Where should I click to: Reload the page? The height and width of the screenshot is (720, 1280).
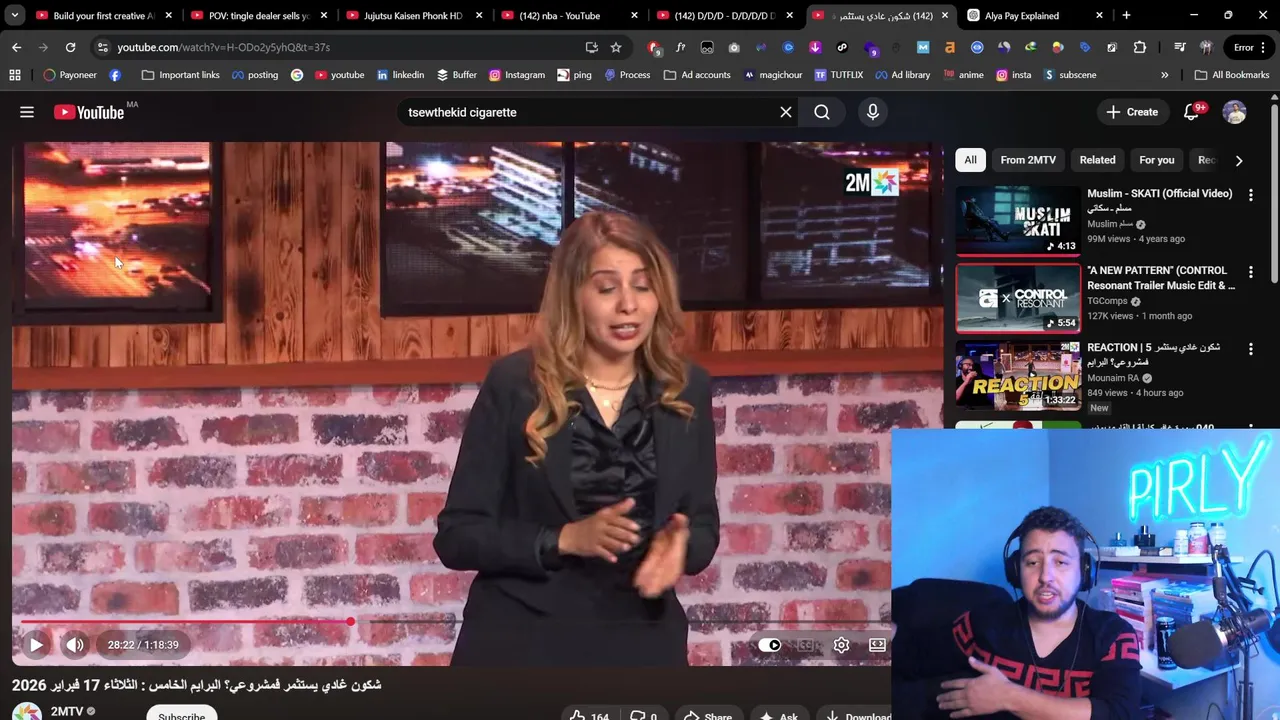[70, 47]
